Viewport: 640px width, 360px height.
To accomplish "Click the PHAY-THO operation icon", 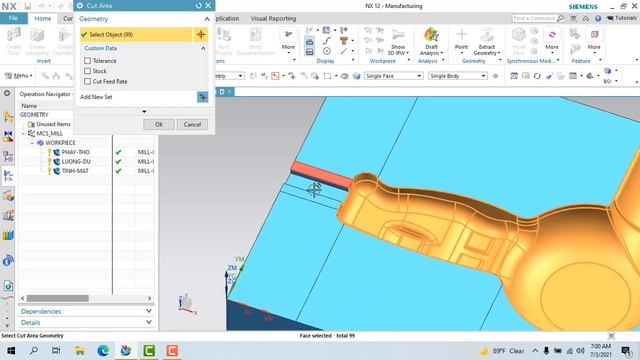I will (x=57, y=152).
